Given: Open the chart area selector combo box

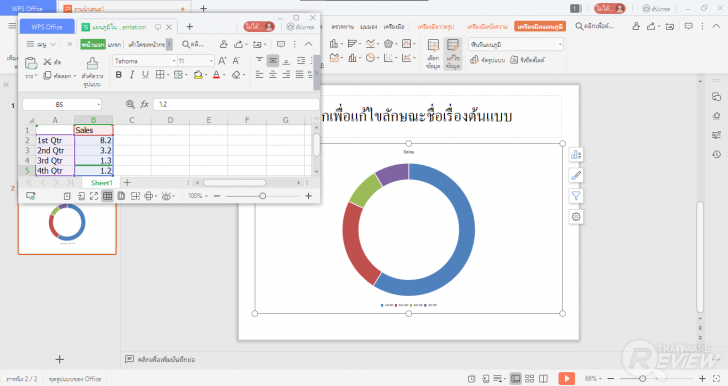Looking at the screenshot, I should pos(516,44).
